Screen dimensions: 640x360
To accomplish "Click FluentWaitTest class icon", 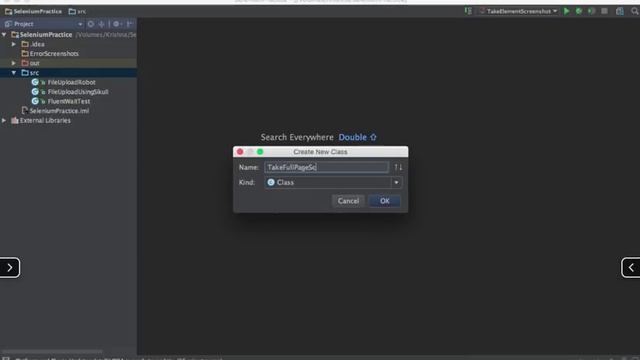I will click(35, 101).
